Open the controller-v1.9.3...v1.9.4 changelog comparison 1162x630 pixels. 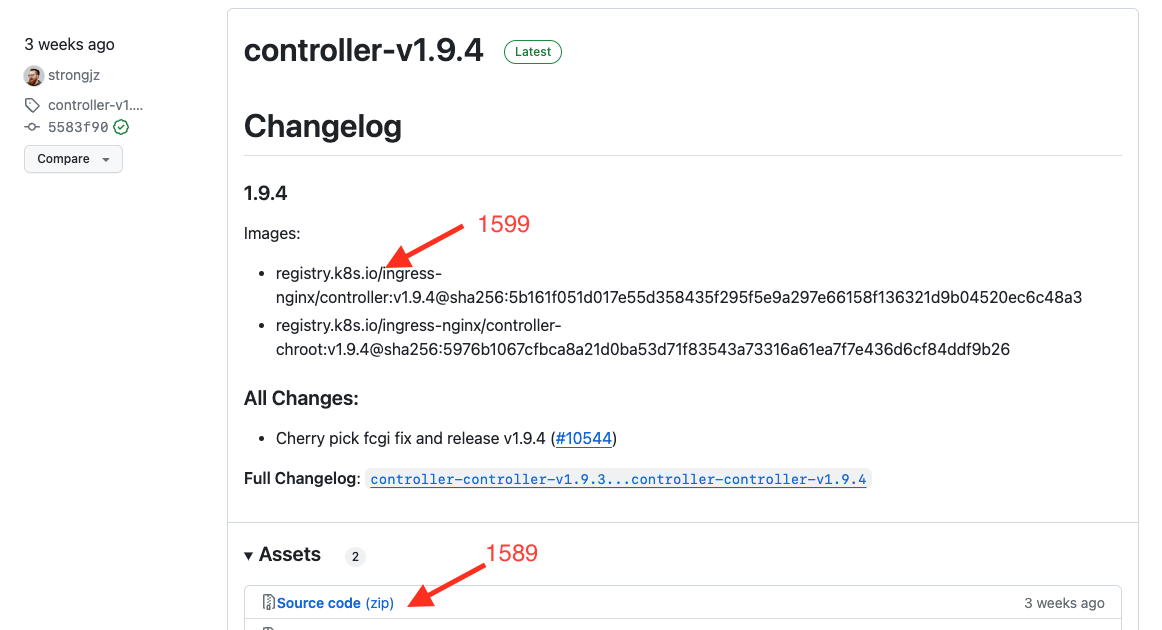click(x=618, y=479)
